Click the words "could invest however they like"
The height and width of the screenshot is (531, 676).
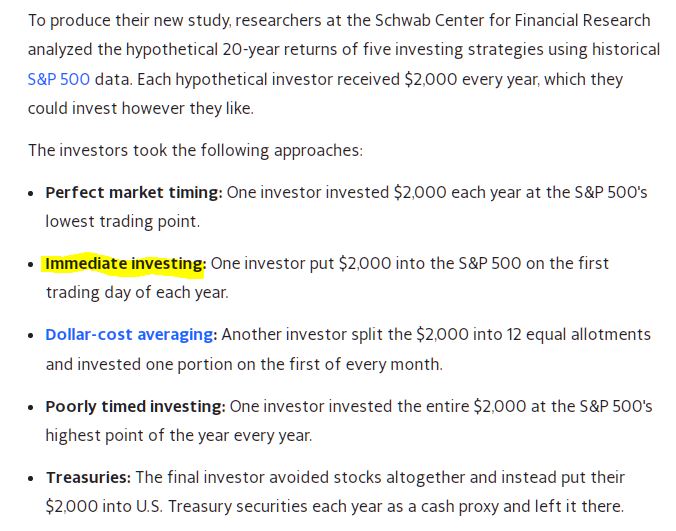[x=140, y=108]
